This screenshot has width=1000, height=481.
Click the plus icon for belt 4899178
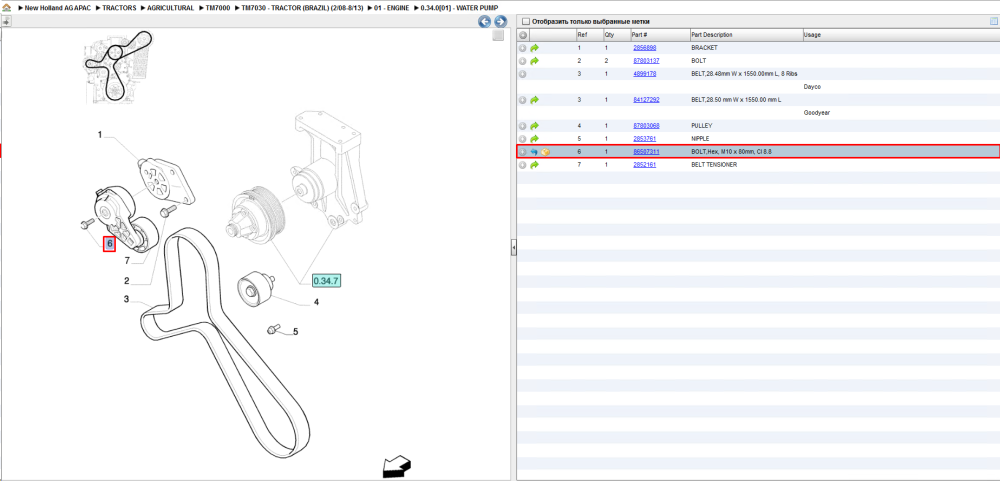coord(522,74)
